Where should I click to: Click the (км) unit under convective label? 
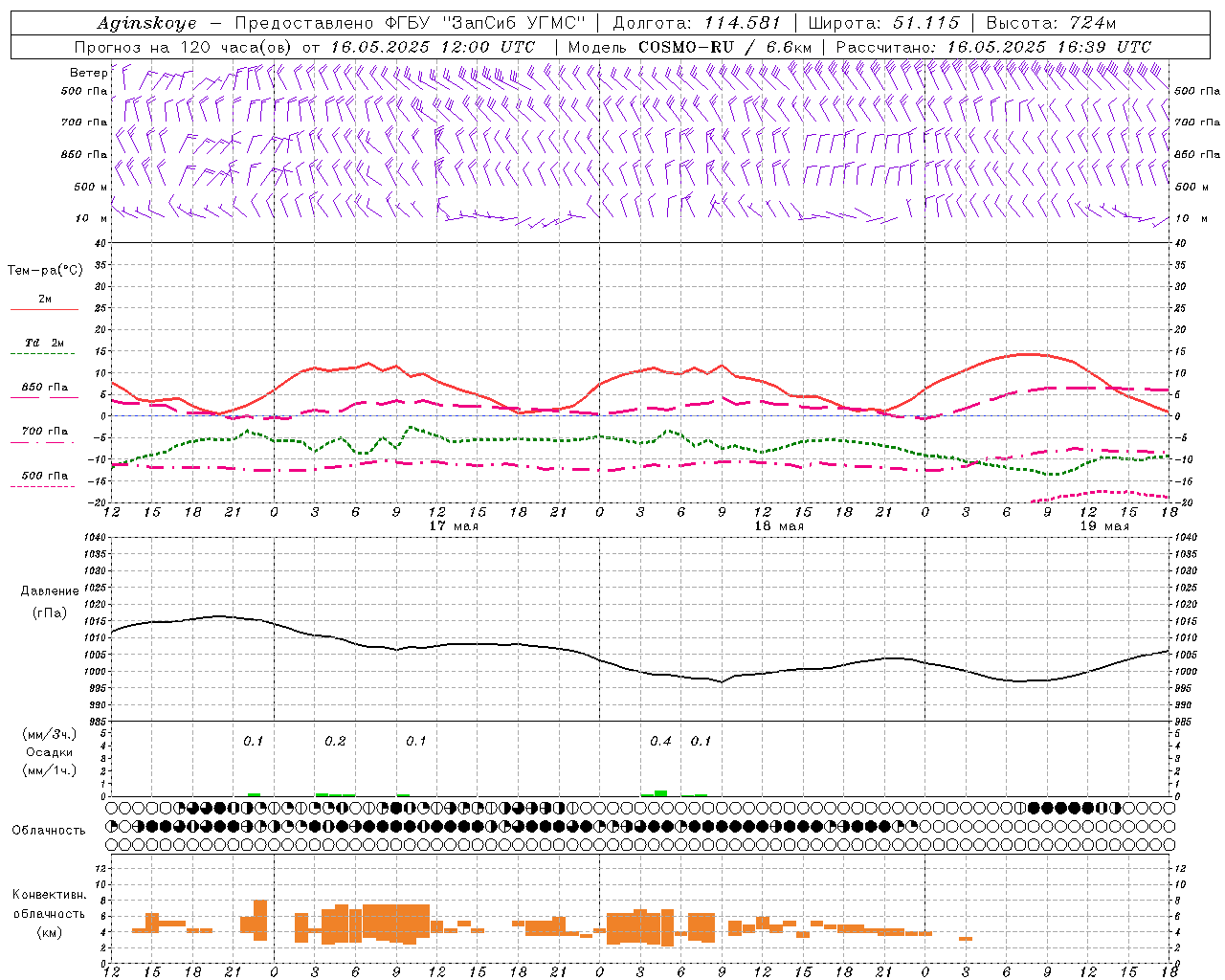click(50, 932)
